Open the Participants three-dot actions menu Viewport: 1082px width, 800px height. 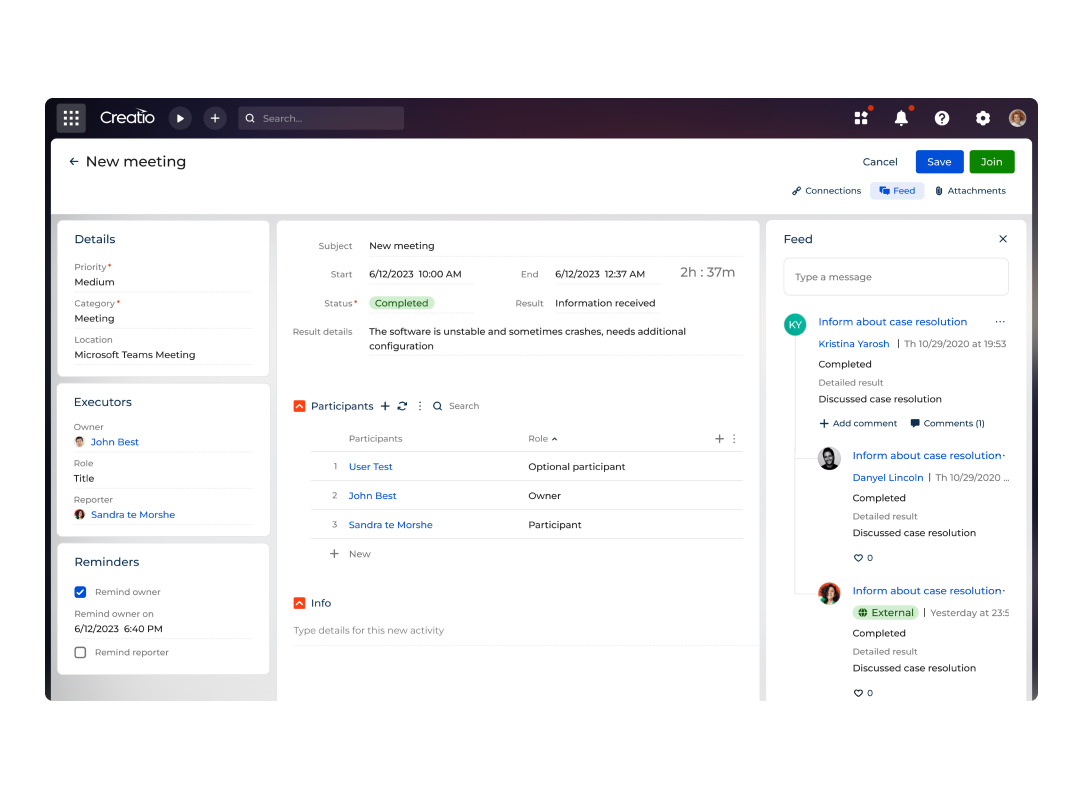coord(419,406)
